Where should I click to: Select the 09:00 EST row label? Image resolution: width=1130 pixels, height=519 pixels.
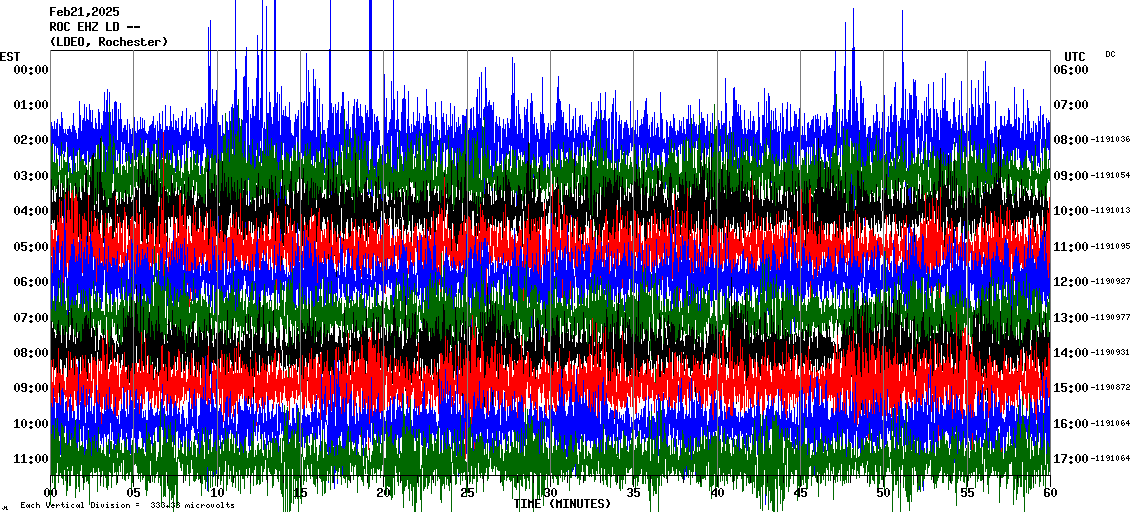pos(31,388)
